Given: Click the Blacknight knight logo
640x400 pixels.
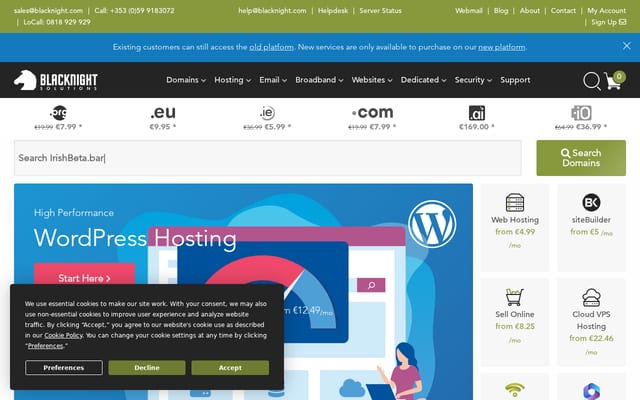Looking at the screenshot, I should 56,80.
